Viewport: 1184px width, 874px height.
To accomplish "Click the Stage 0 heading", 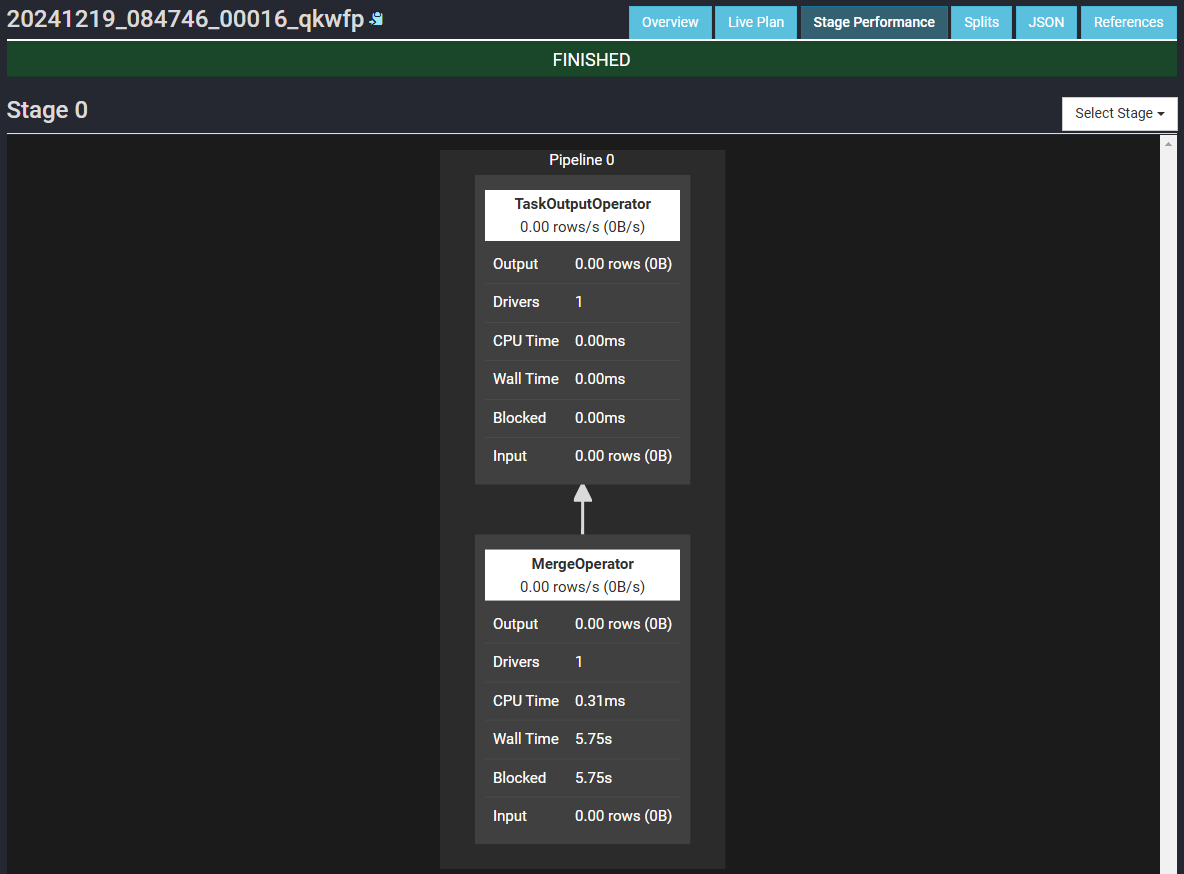I will pos(47,110).
